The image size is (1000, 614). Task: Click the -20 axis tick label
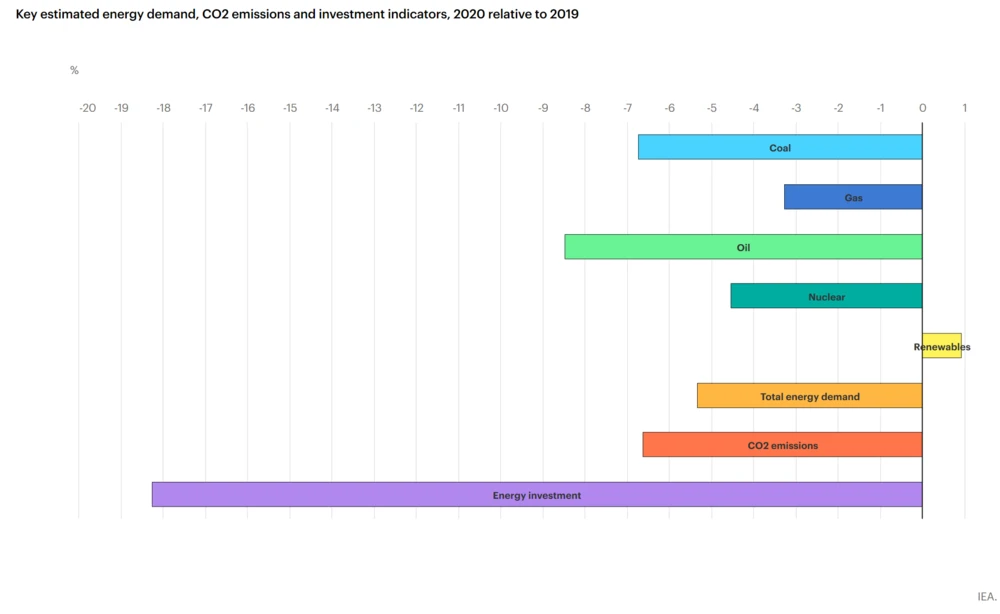[87, 108]
